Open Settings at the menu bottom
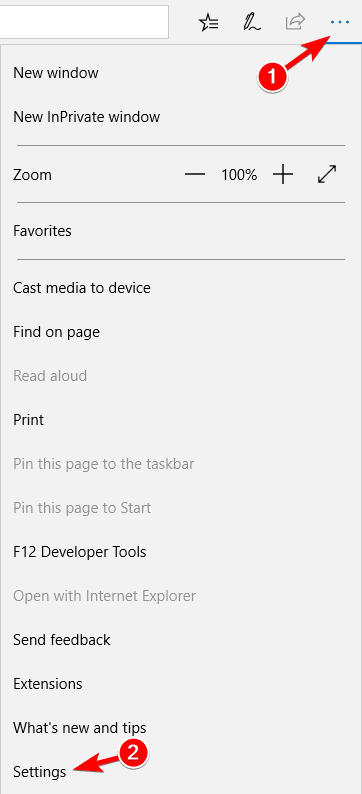This screenshot has height=794, width=362. [173, 772]
